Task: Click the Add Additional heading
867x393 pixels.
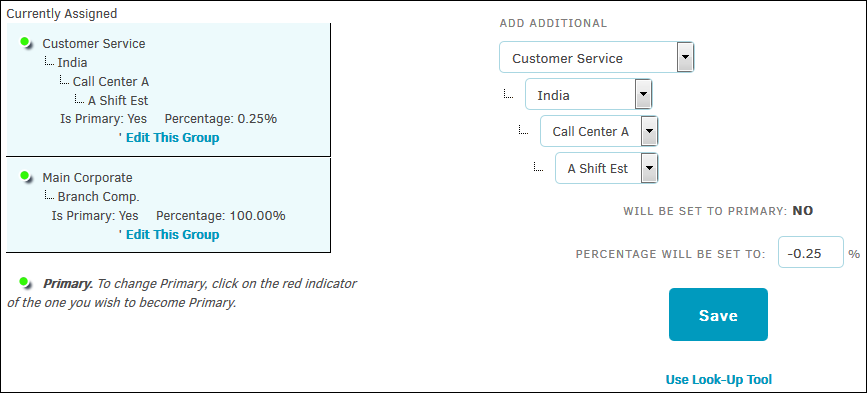Action: 553,24
